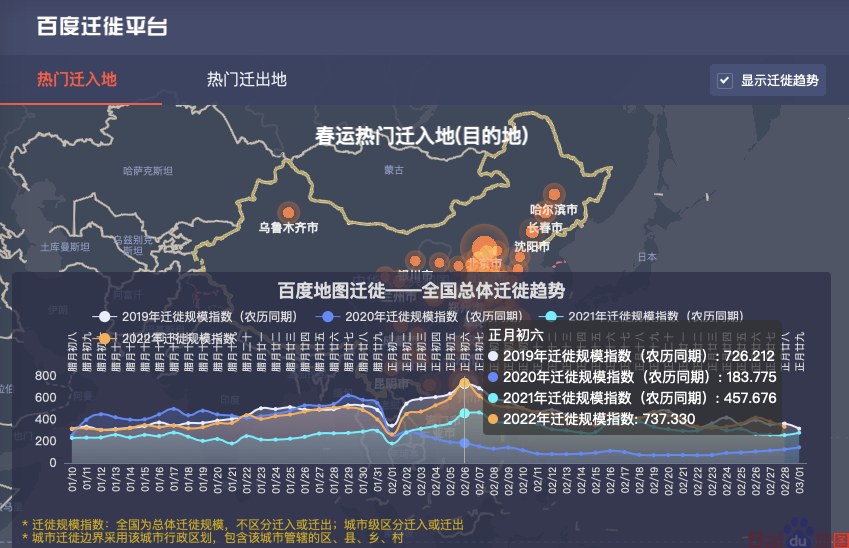Click the 03/01 date on the x-axis

(x=799, y=479)
